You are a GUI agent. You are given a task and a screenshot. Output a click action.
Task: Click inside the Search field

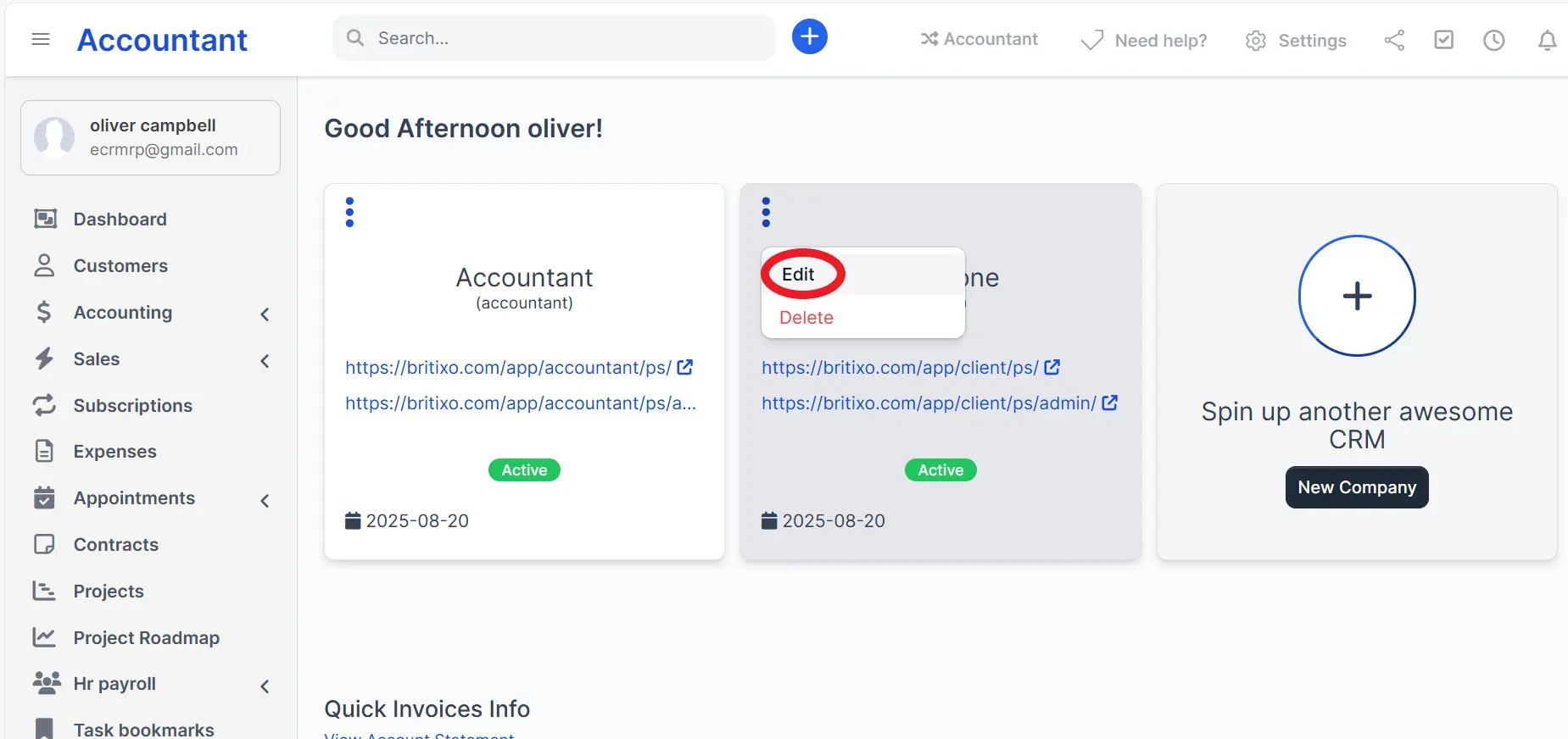551,37
